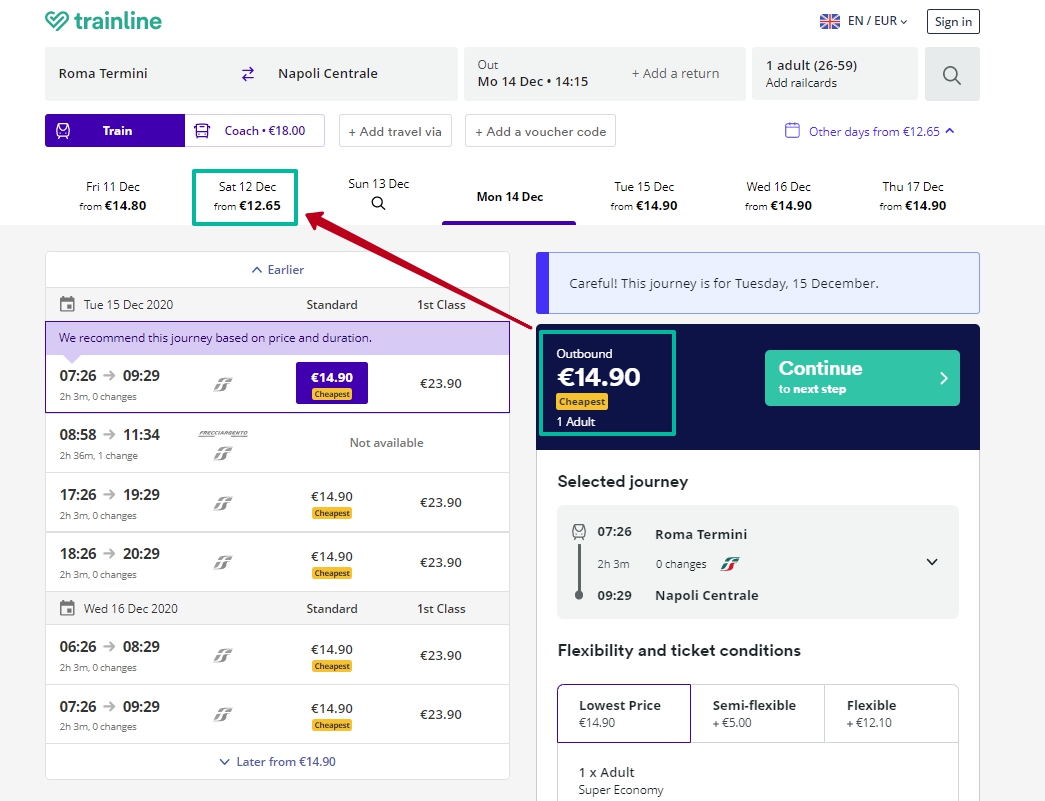Viewport: 1045px width, 801px height.
Task: Click Outbound €14.90 price summary
Action: [607, 383]
